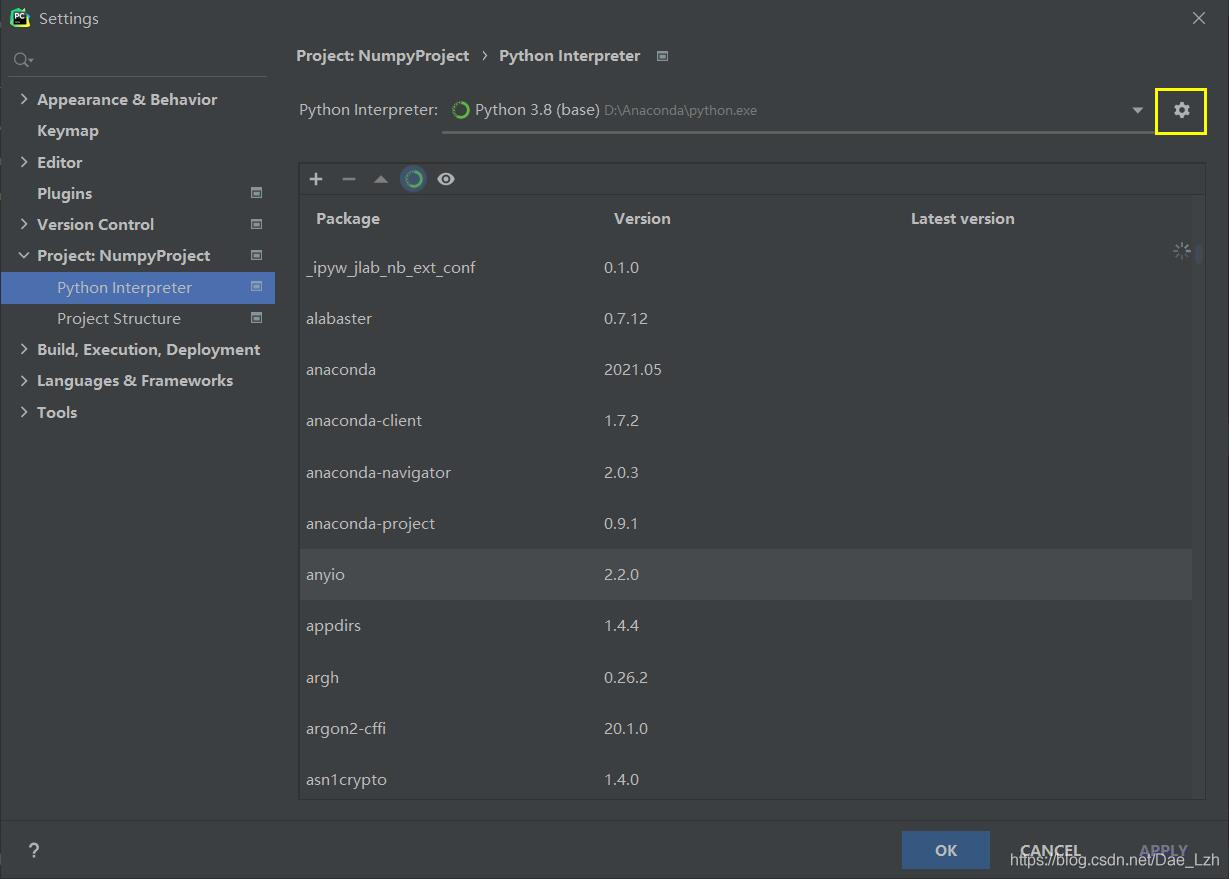
Task: Expand the Appearance & Behavior section
Action: 24,99
